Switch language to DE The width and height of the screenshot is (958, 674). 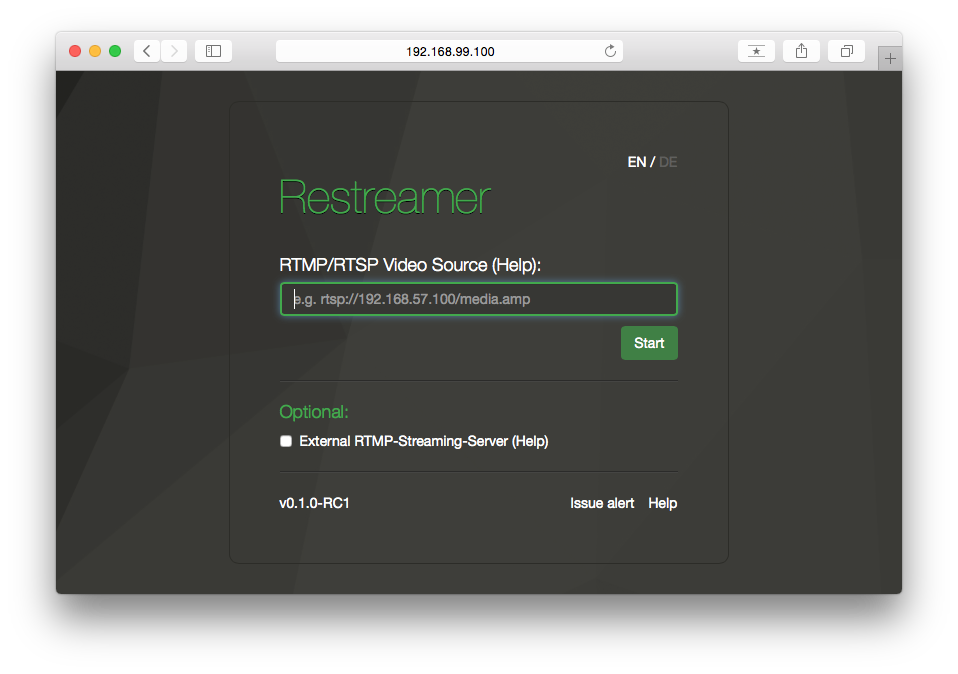coord(668,162)
